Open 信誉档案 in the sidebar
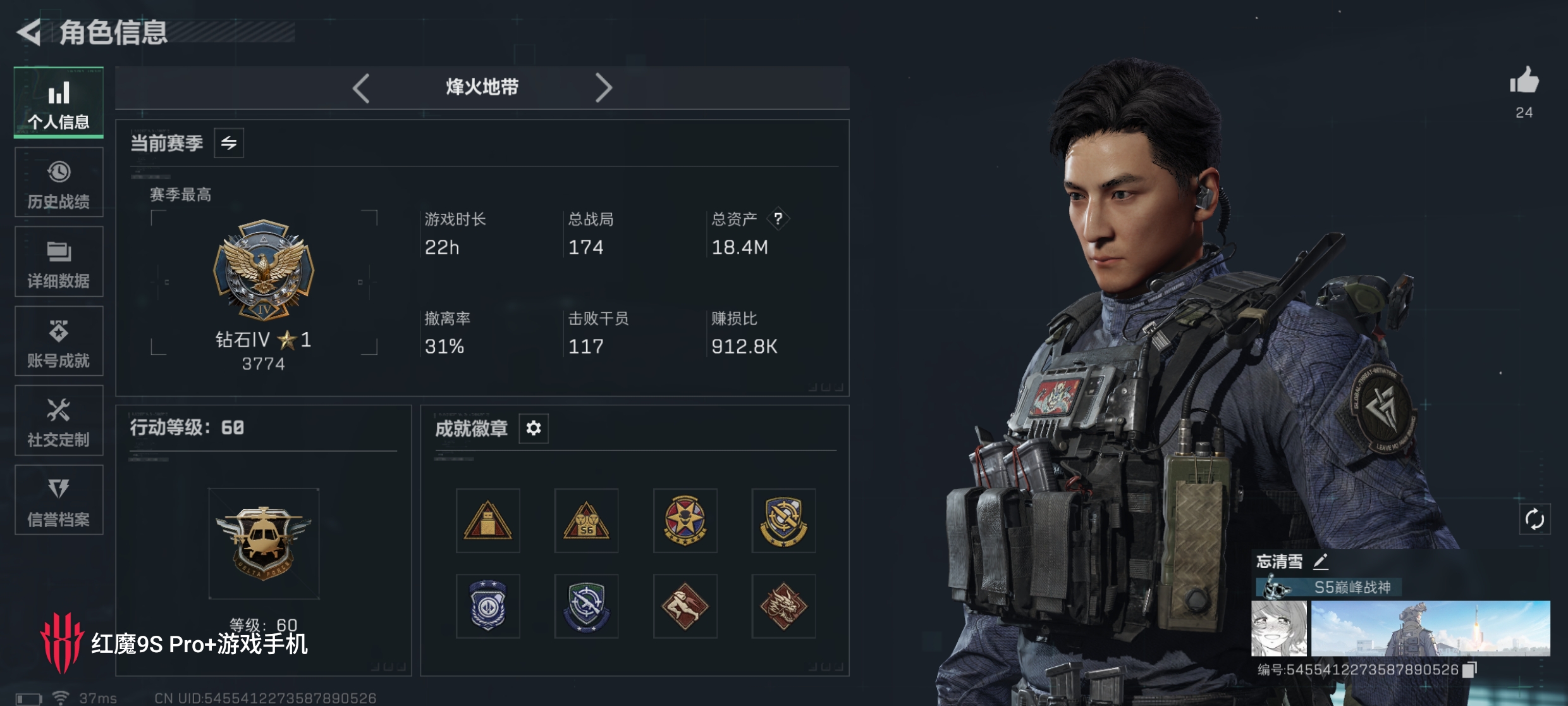Image resolution: width=1568 pixels, height=706 pixels. pos(59,500)
